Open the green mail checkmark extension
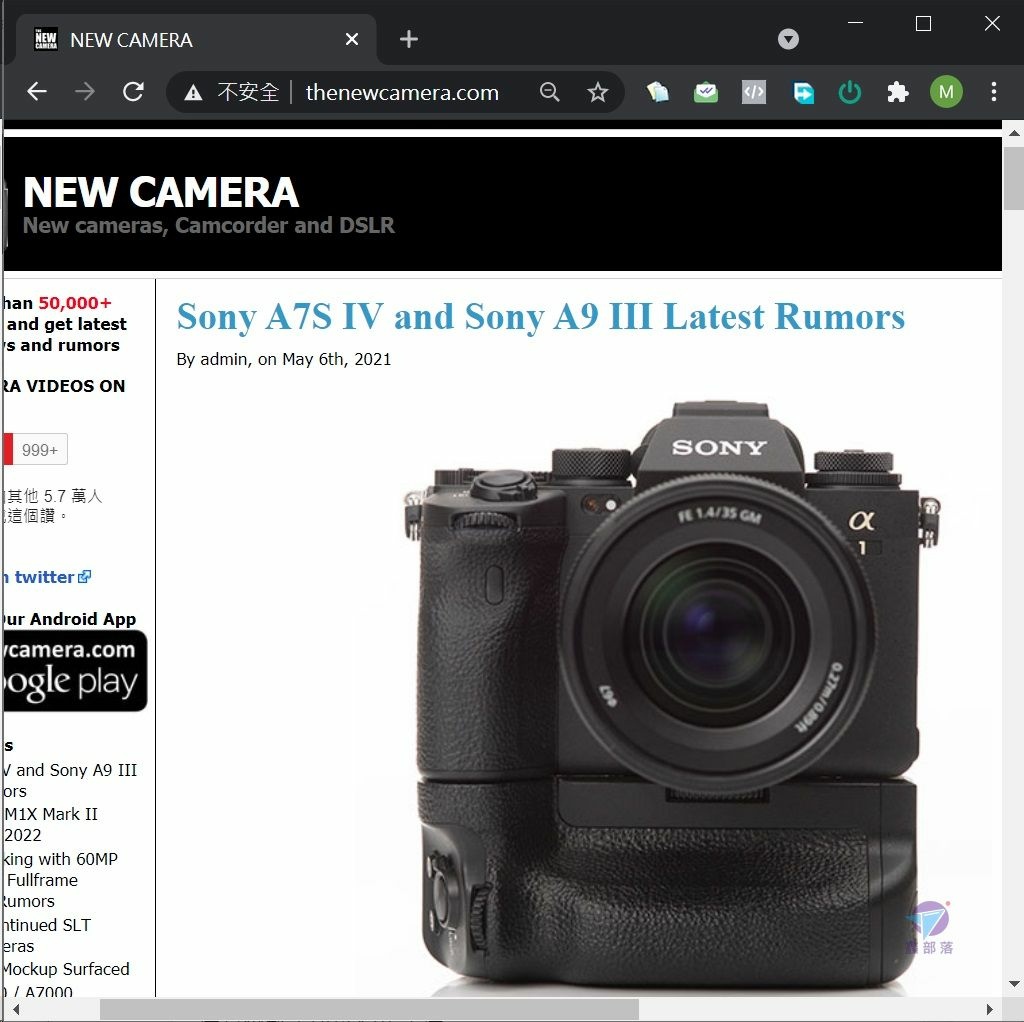Screen dimensions: 1024x1022 point(705,92)
